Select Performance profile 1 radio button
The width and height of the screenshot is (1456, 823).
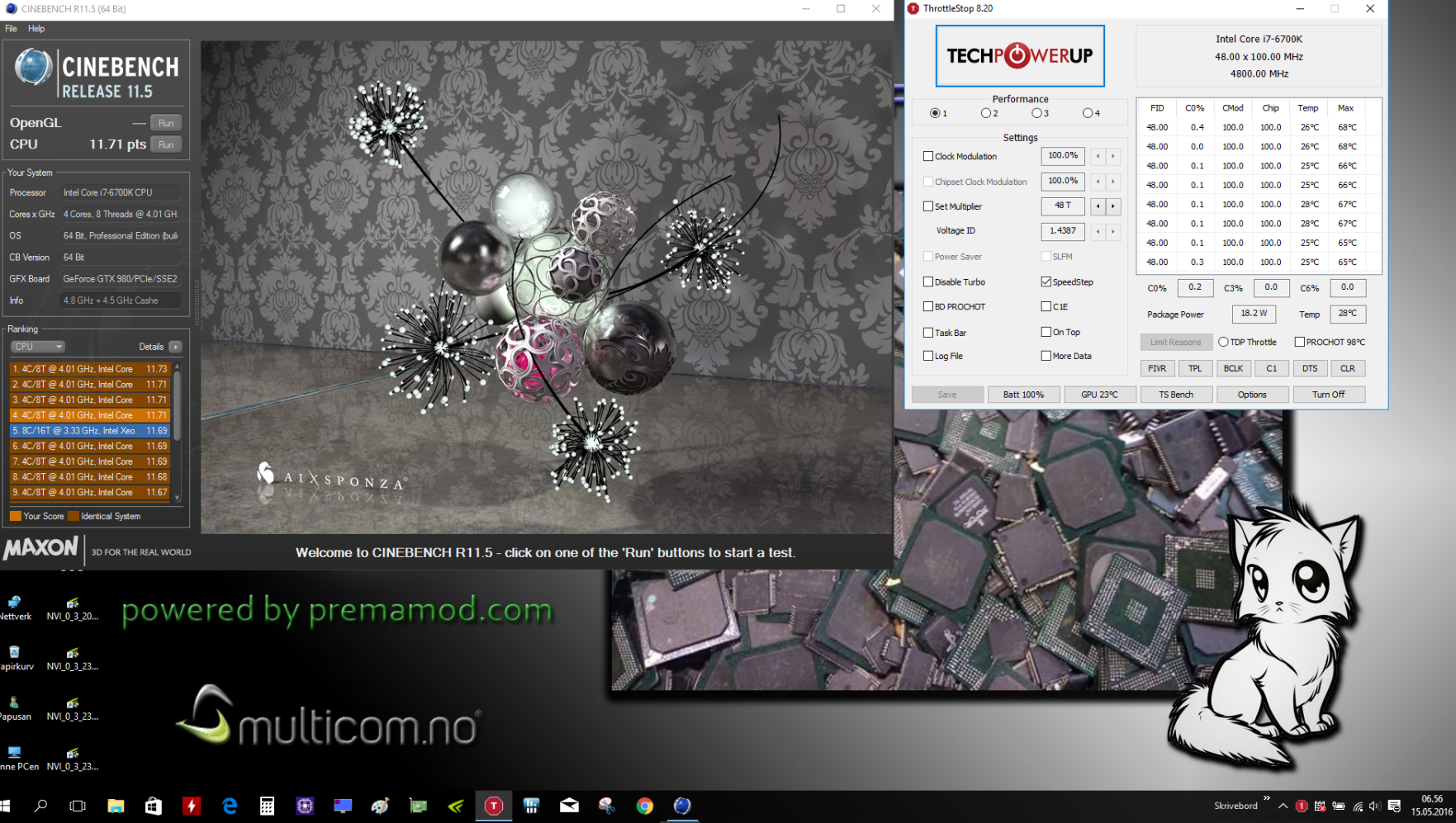(x=935, y=113)
